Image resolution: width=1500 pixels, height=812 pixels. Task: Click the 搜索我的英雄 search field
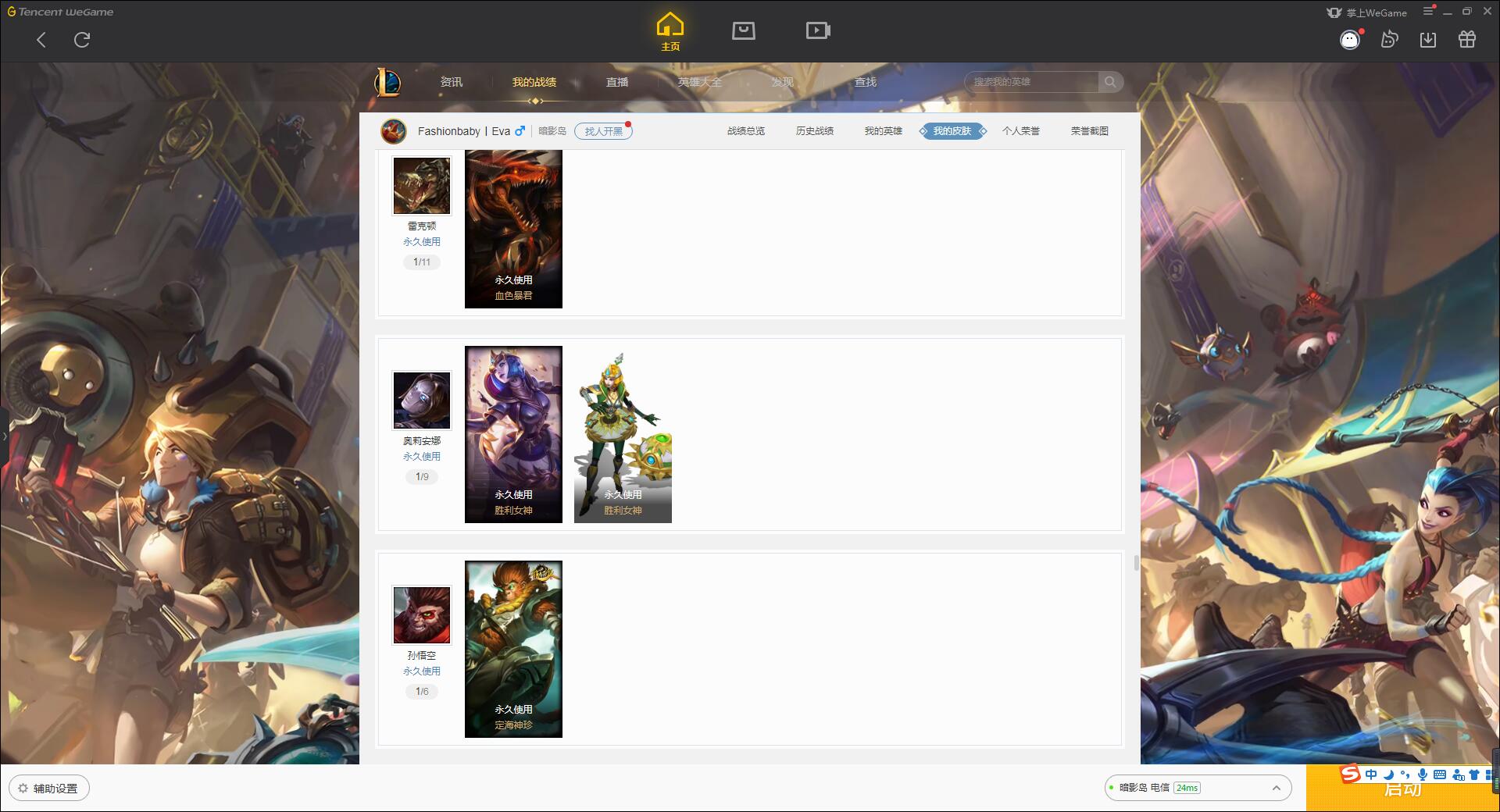pyautogui.click(x=1031, y=82)
